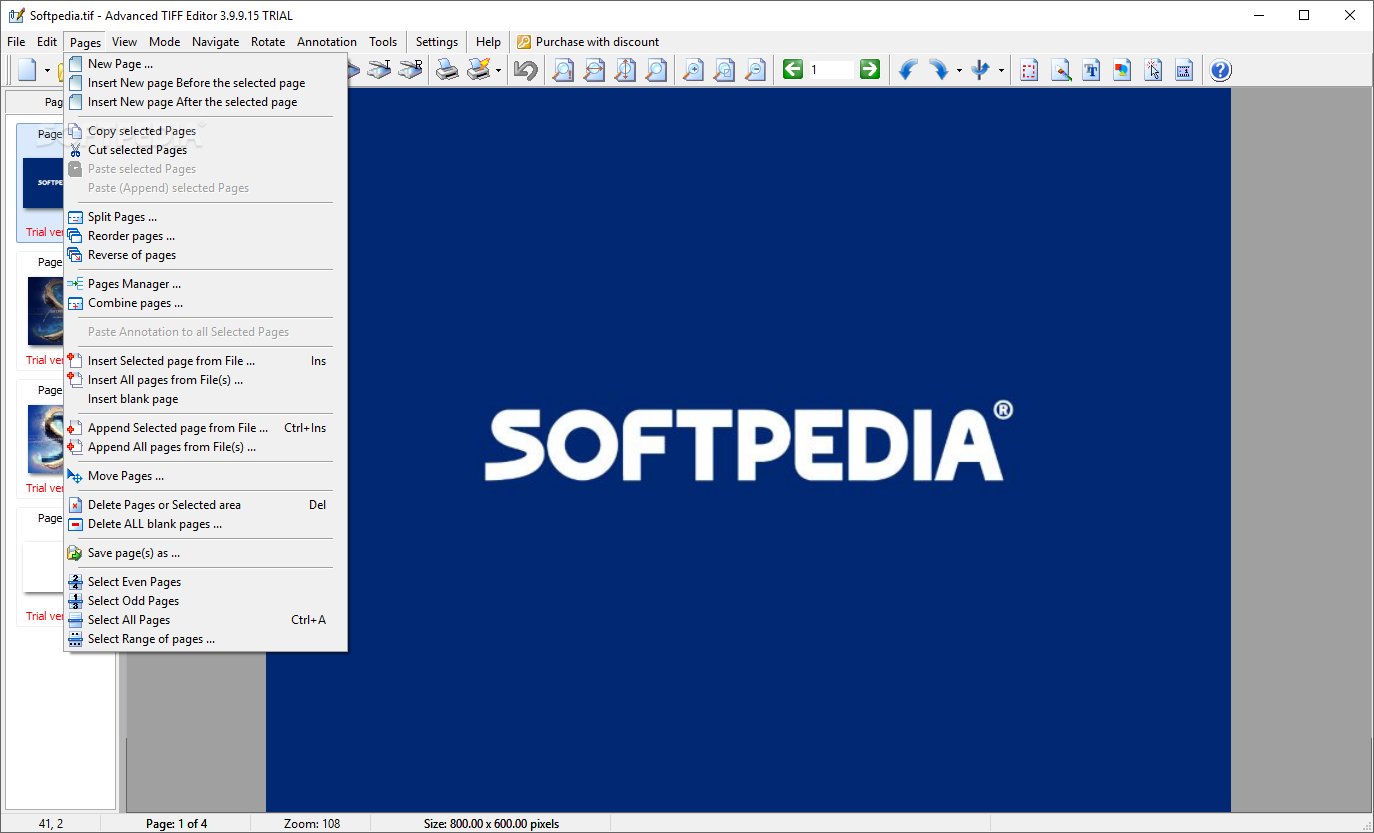The width and height of the screenshot is (1374, 833).
Task: Click the pencil draw annotation tool icon
Action: click(1061, 70)
